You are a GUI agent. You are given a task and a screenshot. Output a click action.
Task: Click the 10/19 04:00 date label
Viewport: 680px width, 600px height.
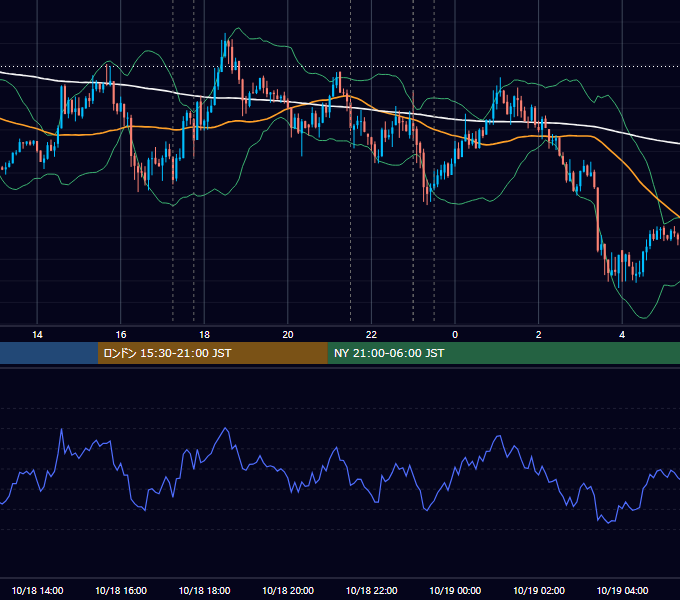[x=622, y=590]
